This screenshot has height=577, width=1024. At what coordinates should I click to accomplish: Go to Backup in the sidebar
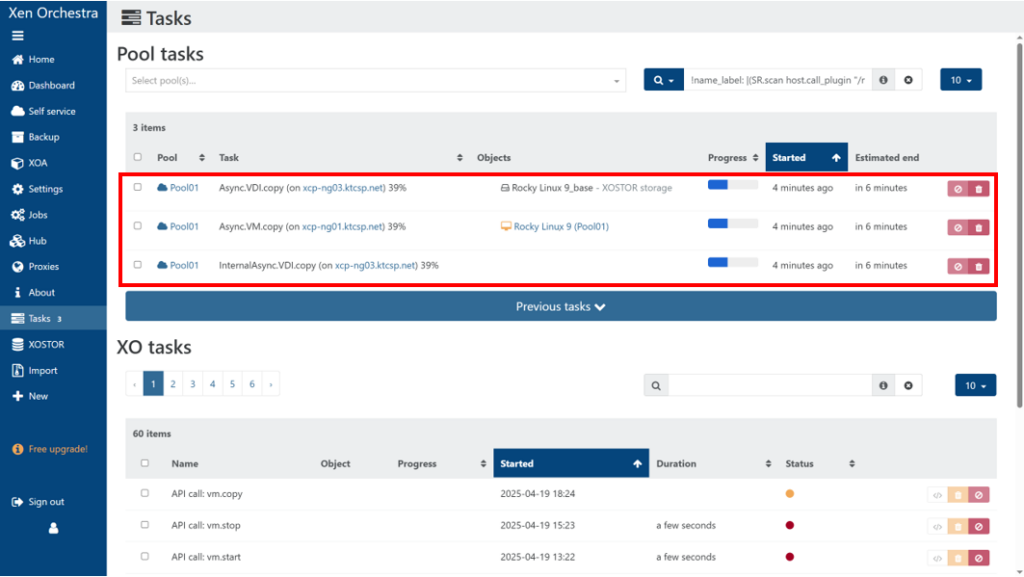[x=43, y=137]
